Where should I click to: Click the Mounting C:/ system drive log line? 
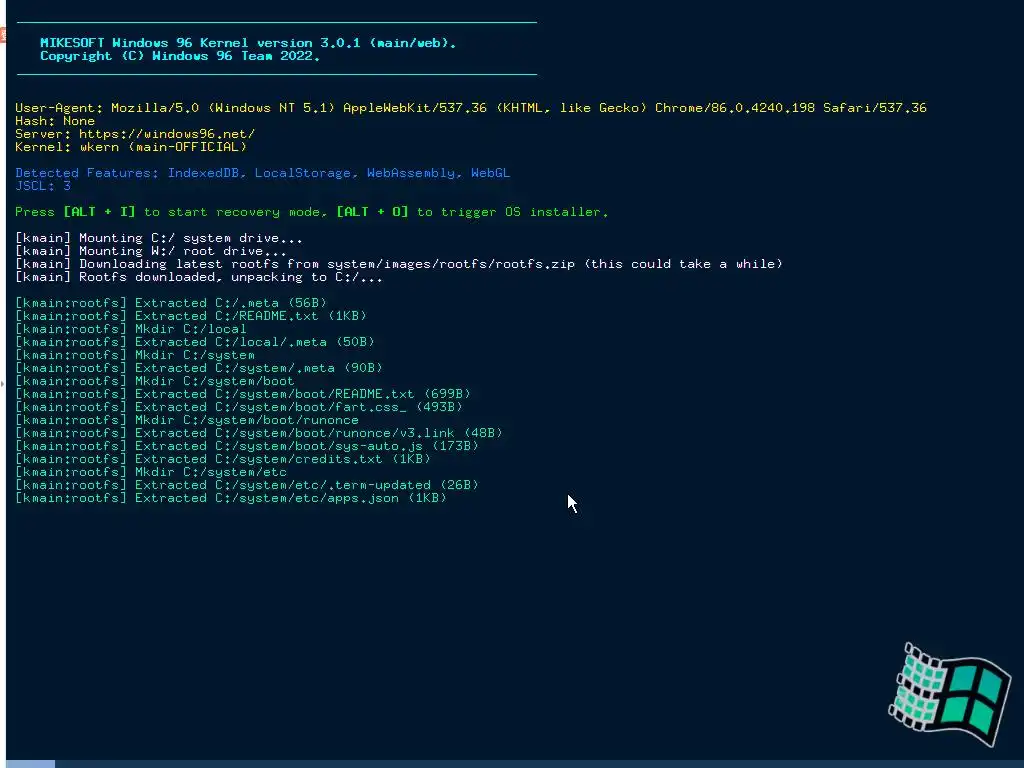pyautogui.click(x=159, y=238)
